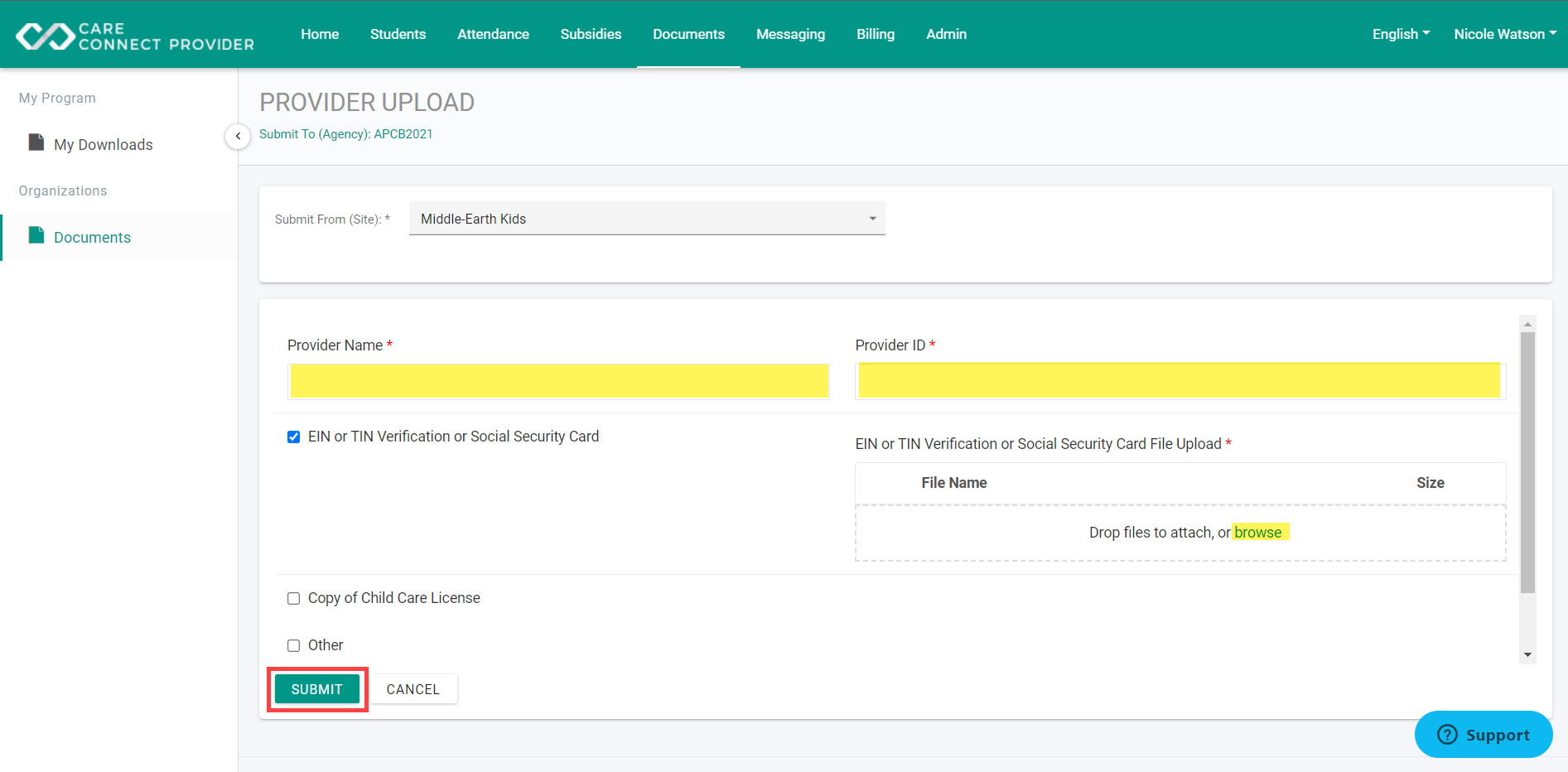This screenshot has height=772, width=1568.
Task: Click the Provider ID input field
Action: click(x=1180, y=381)
